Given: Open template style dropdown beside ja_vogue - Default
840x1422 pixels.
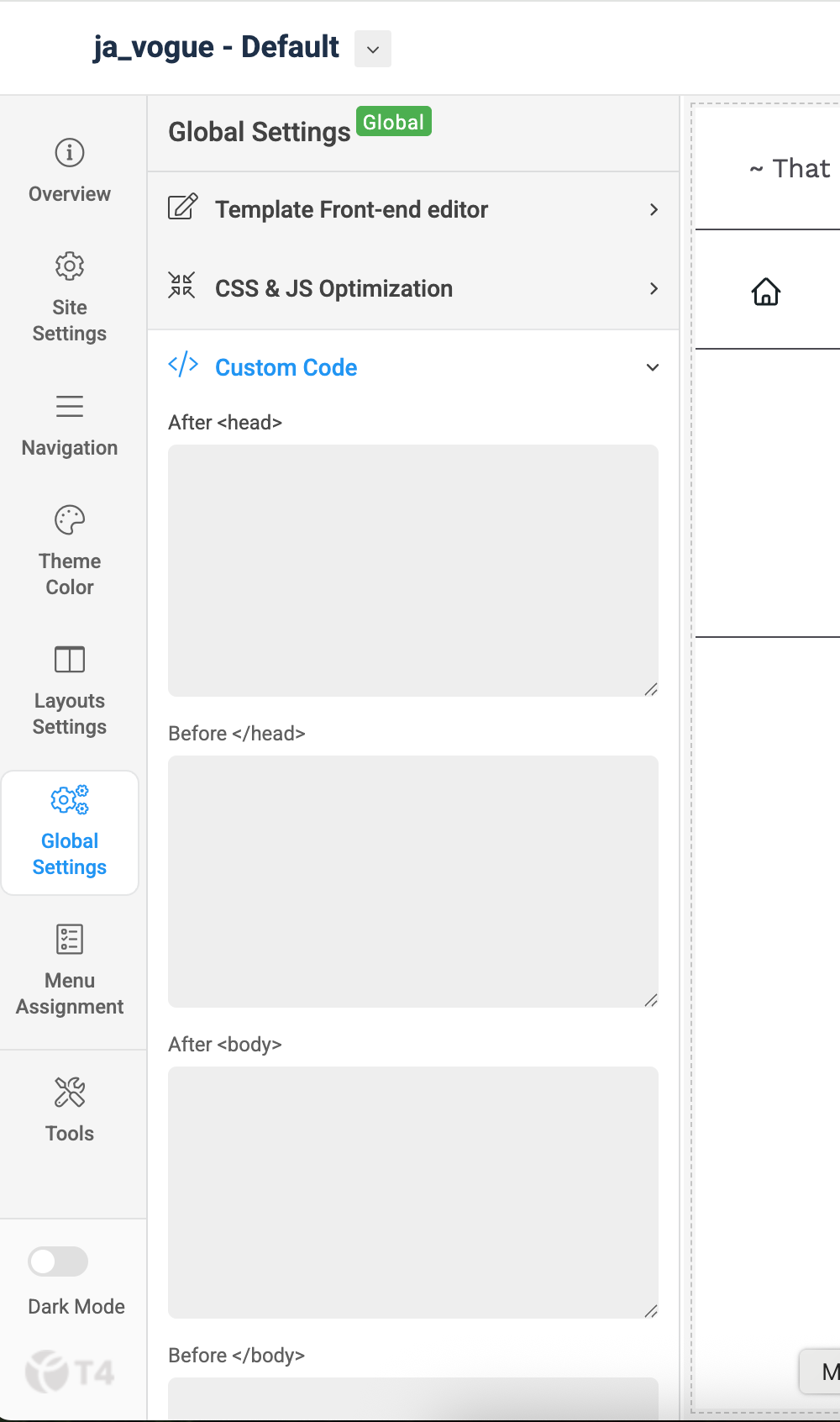Looking at the screenshot, I should (x=373, y=49).
